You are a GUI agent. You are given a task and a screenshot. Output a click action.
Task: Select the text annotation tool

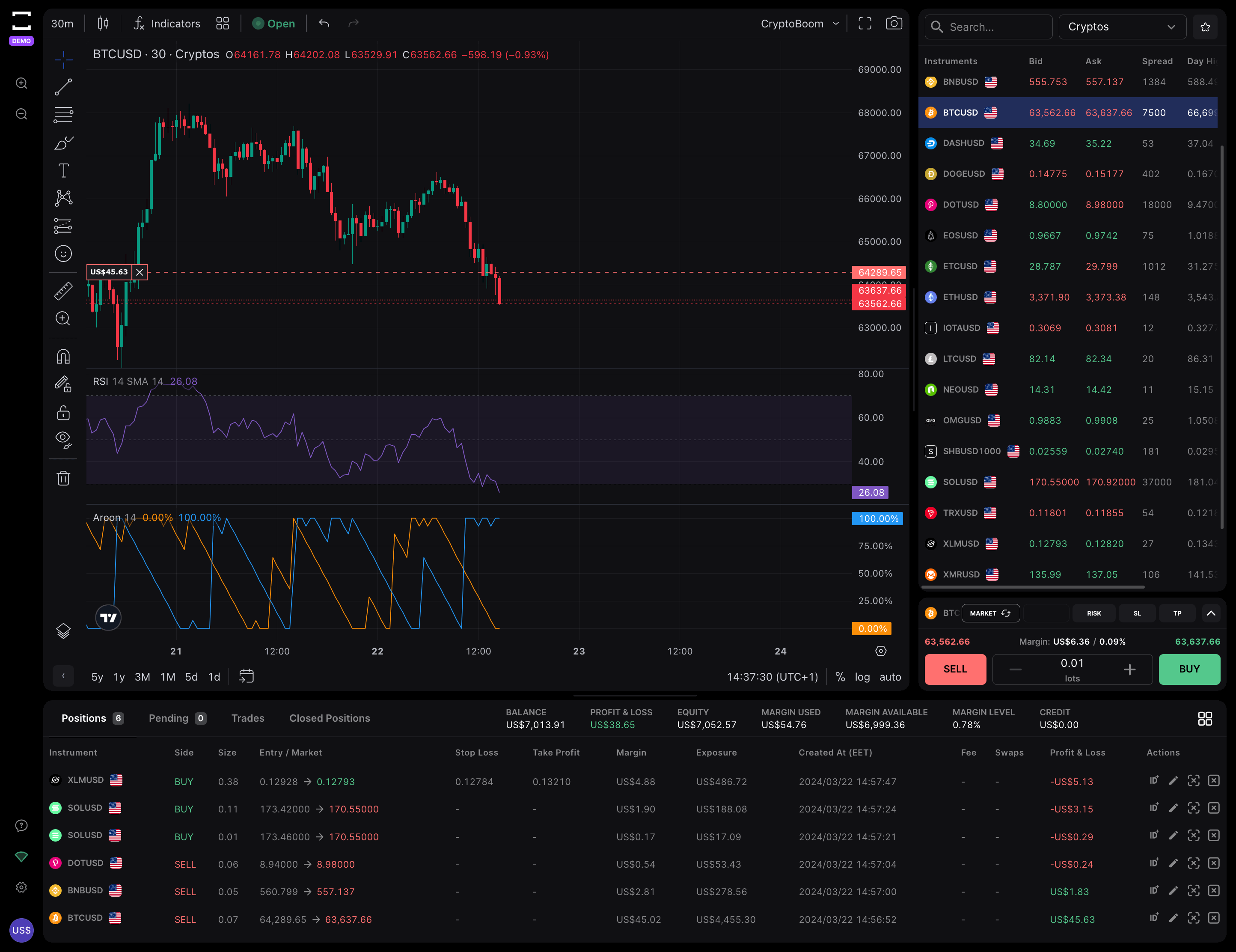[x=63, y=170]
